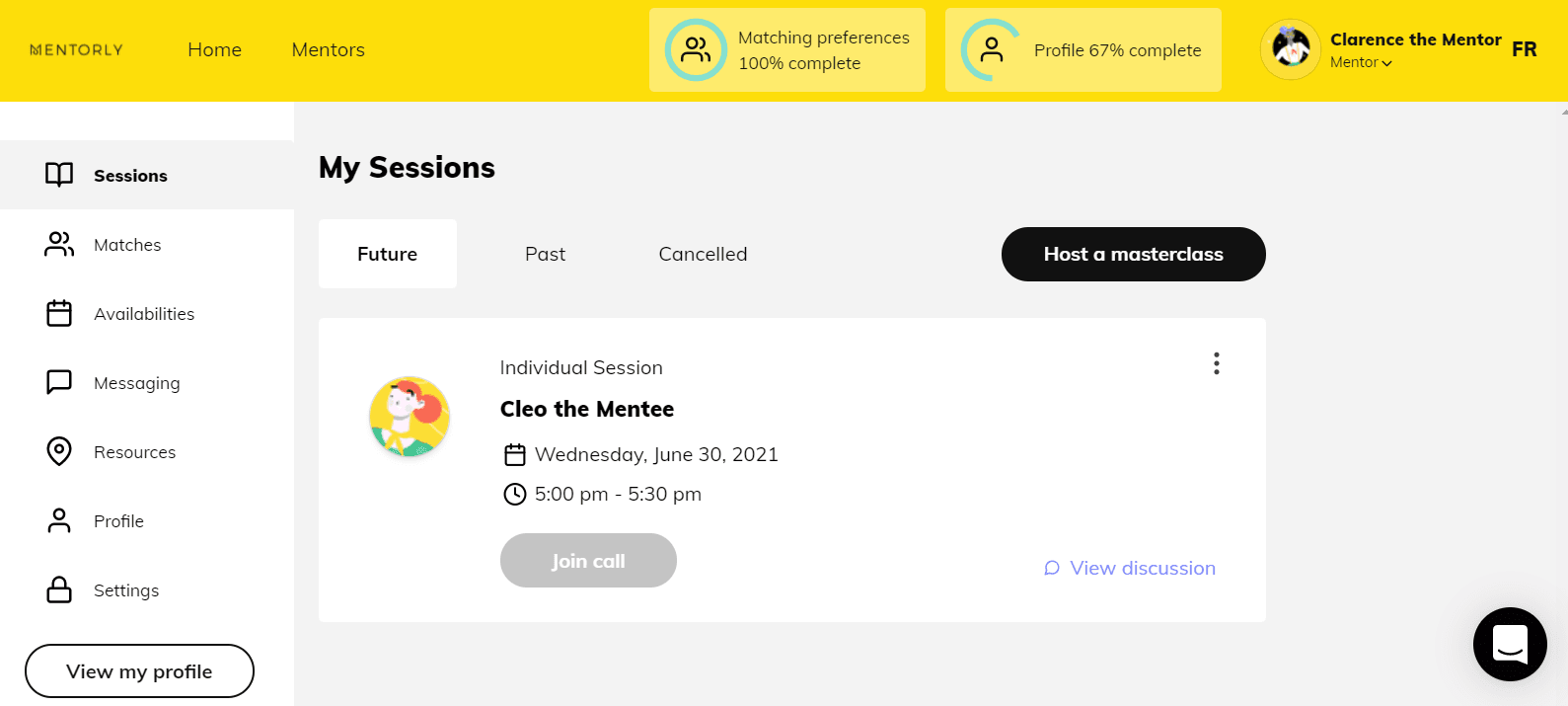
Task: Open the View discussion link
Action: click(x=1131, y=568)
